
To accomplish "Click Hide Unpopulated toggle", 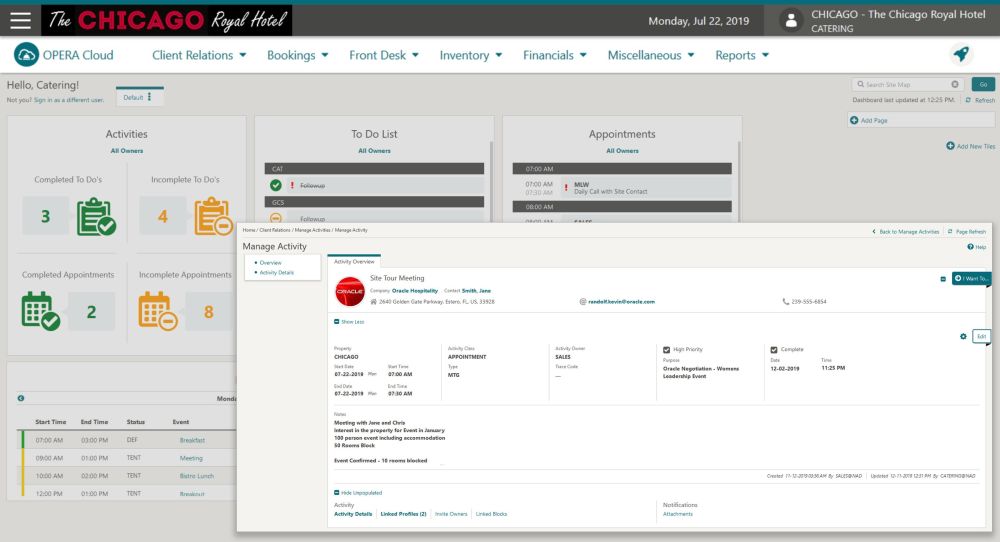I will [x=358, y=493].
